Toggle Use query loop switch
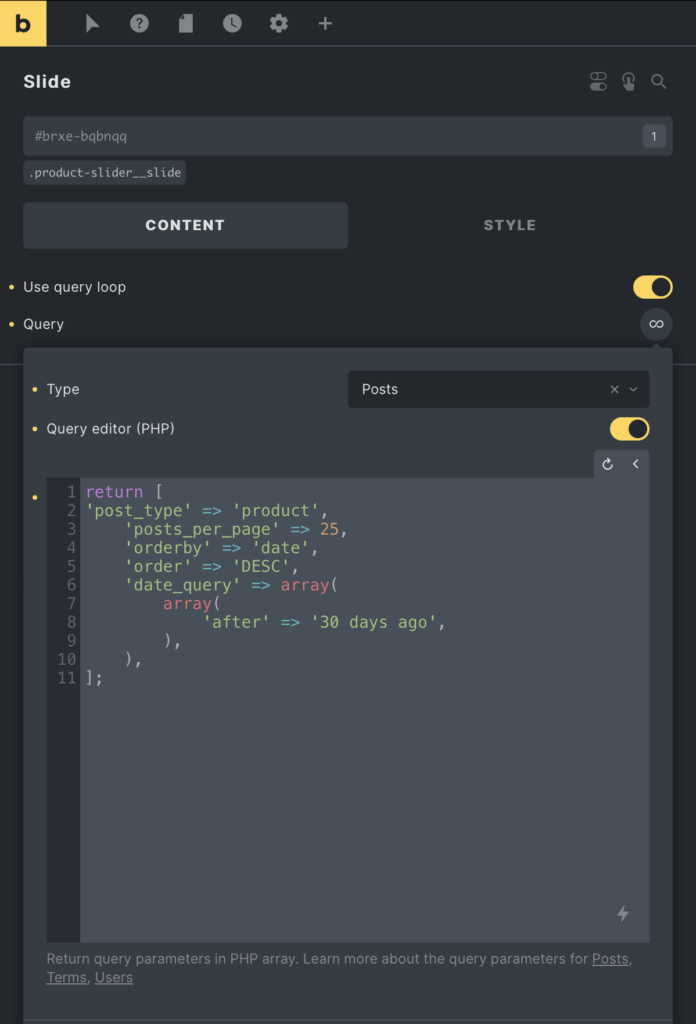696x1024 pixels. click(x=652, y=287)
